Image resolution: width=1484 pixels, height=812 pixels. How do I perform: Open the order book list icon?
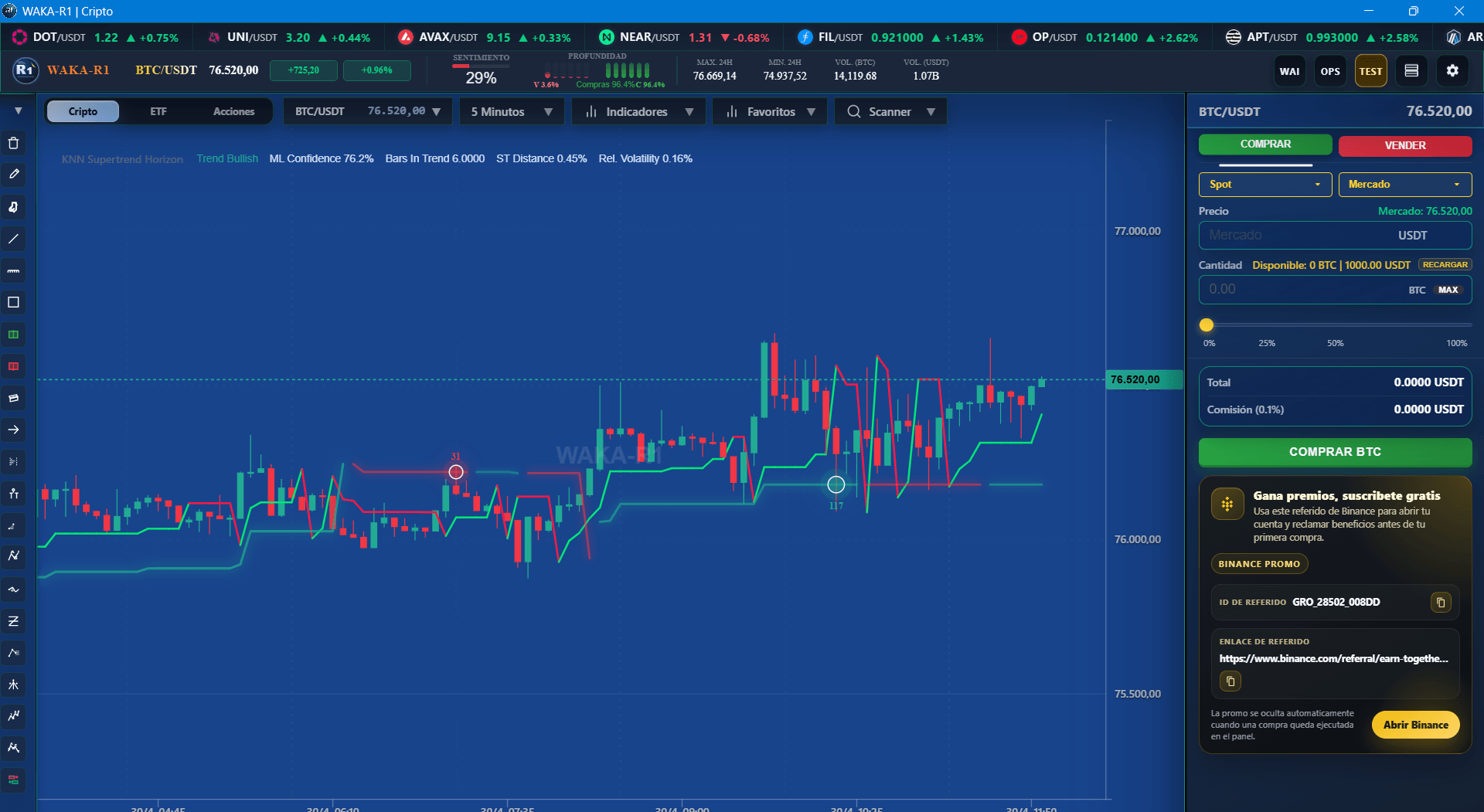click(1411, 71)
